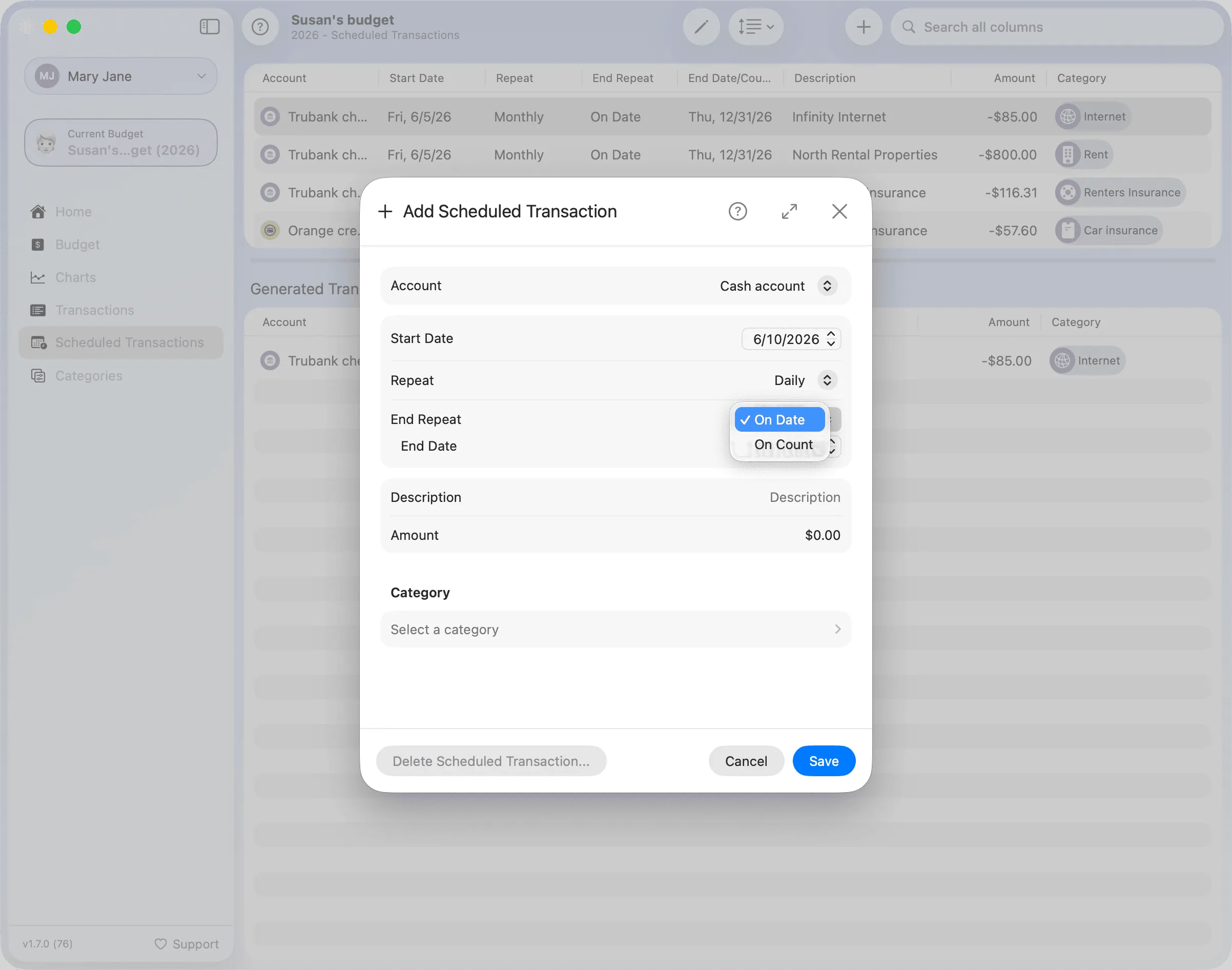Click Category column header in top table
This screenshot has height=970, width=1232.
point(1081,78)
